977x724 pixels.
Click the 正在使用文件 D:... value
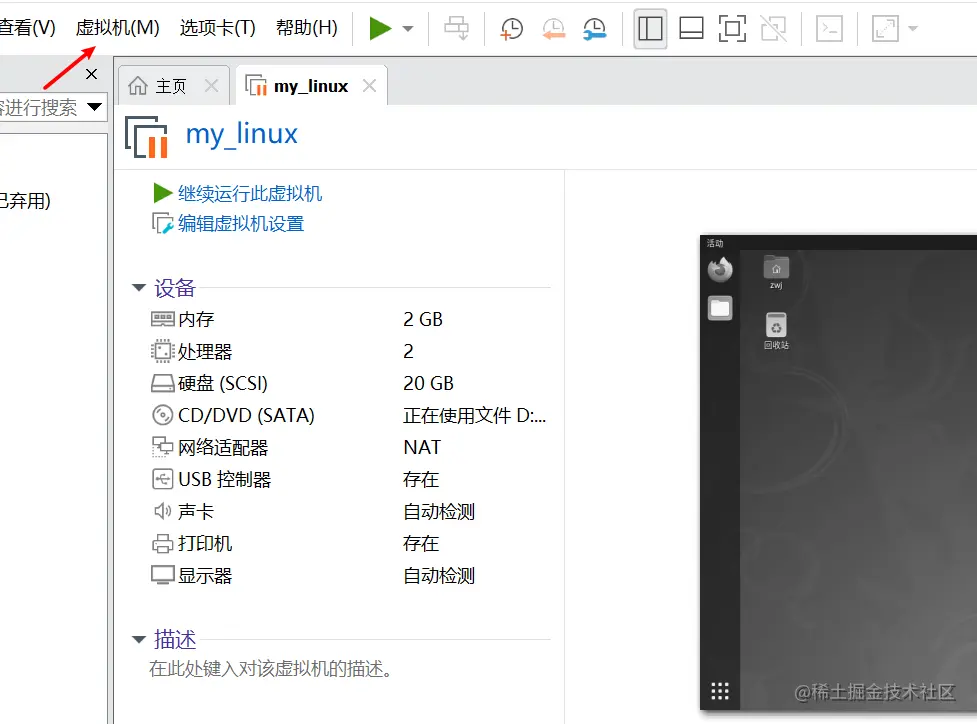point(475,416)
